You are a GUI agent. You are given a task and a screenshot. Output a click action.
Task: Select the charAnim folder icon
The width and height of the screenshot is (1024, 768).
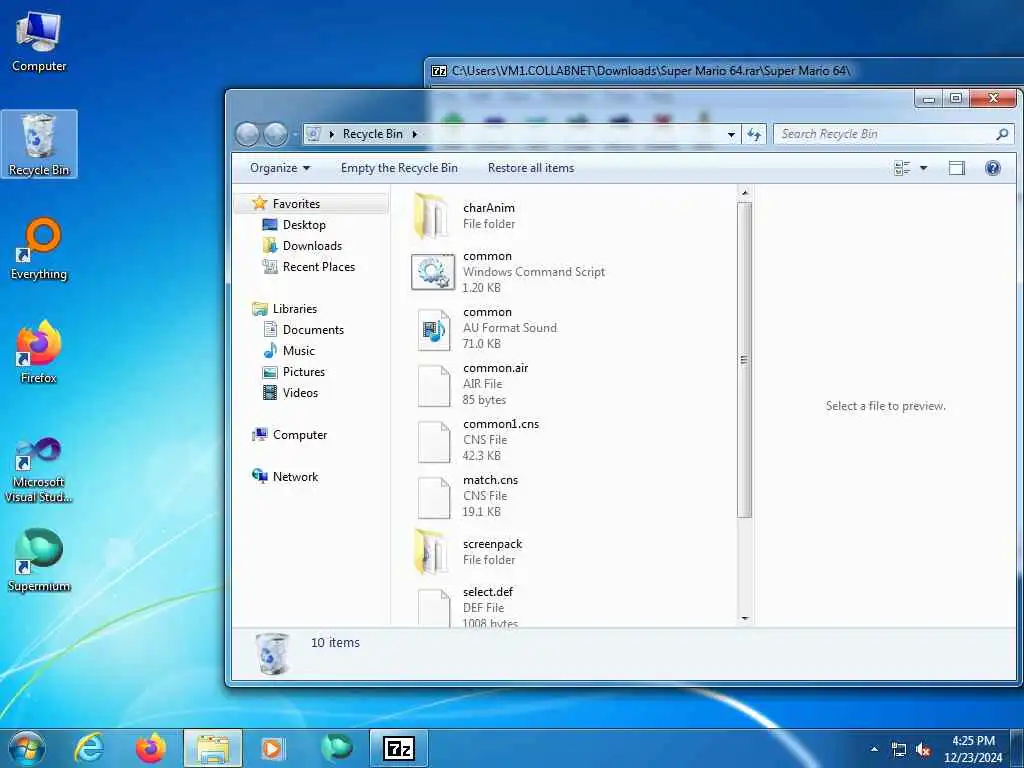pyautogui.click(x=432, y=216)
